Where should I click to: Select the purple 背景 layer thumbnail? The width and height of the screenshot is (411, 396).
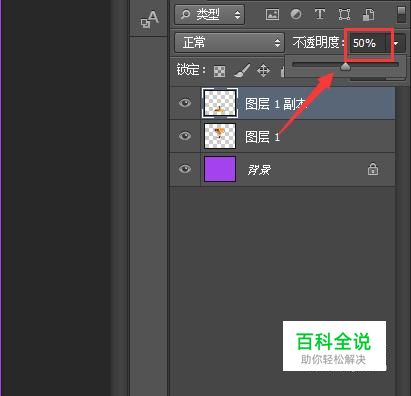[220, 169]
